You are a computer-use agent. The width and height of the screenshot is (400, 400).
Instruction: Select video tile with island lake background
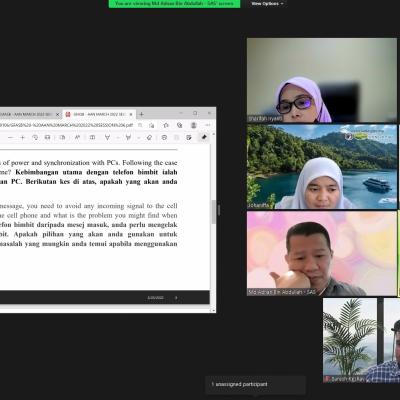click(322, 167)
